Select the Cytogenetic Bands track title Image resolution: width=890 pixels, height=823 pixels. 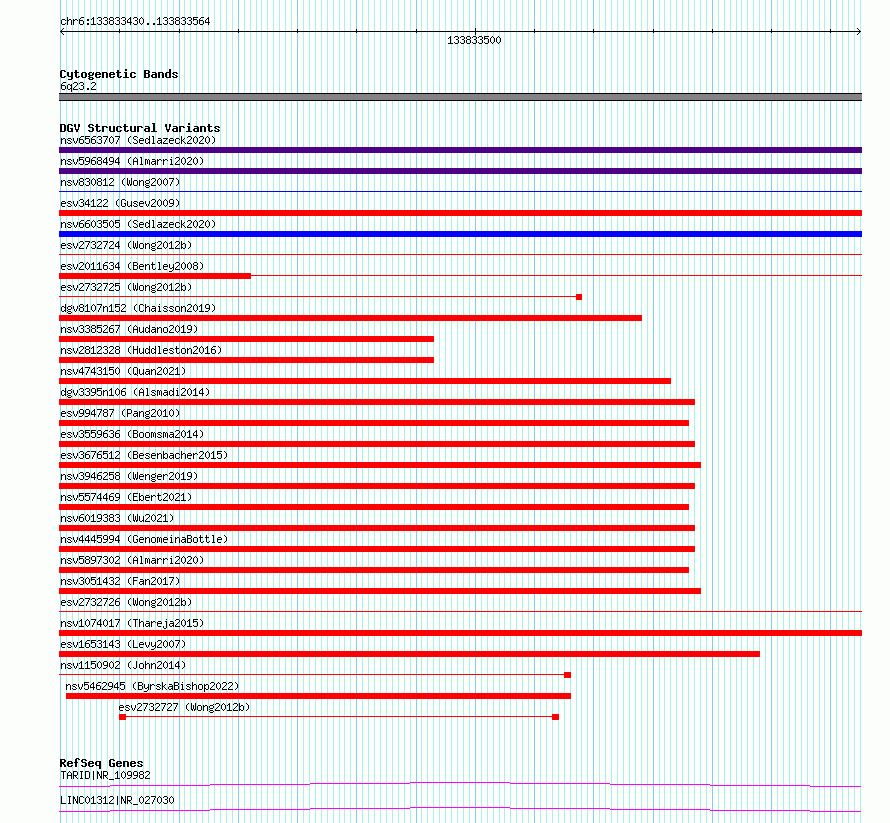[x=119, y=74]
